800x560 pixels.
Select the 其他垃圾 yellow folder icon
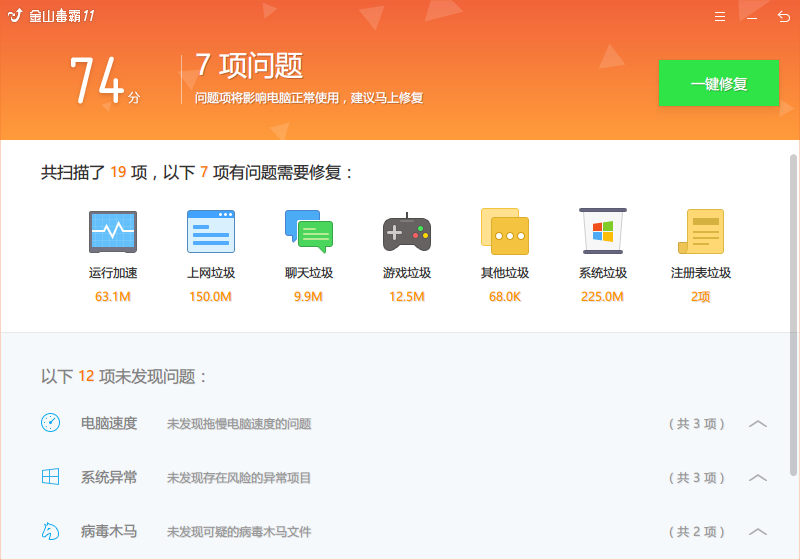tap(505, 232)
